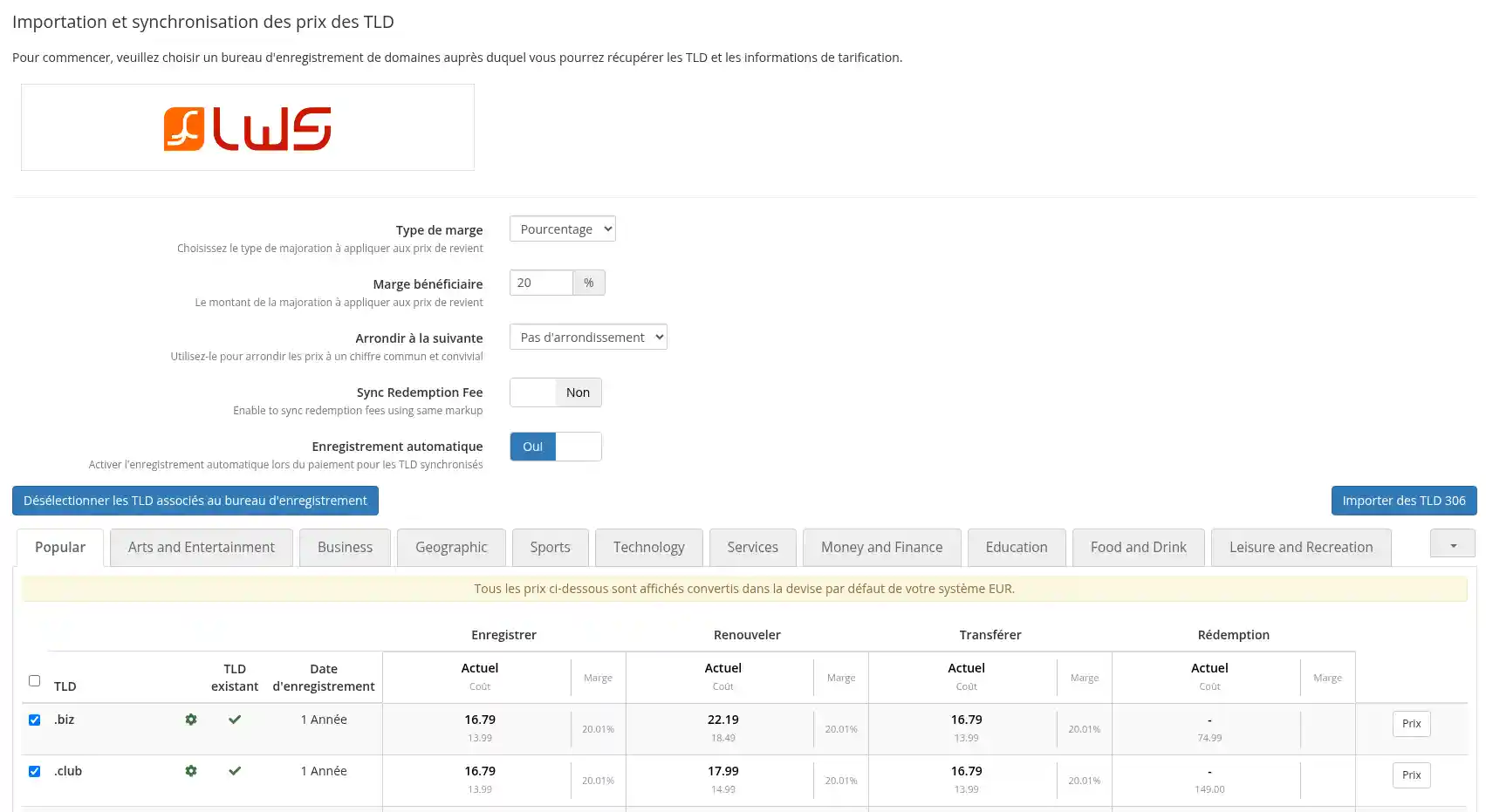Click the Renouveler column header

(x=747, y=635)
